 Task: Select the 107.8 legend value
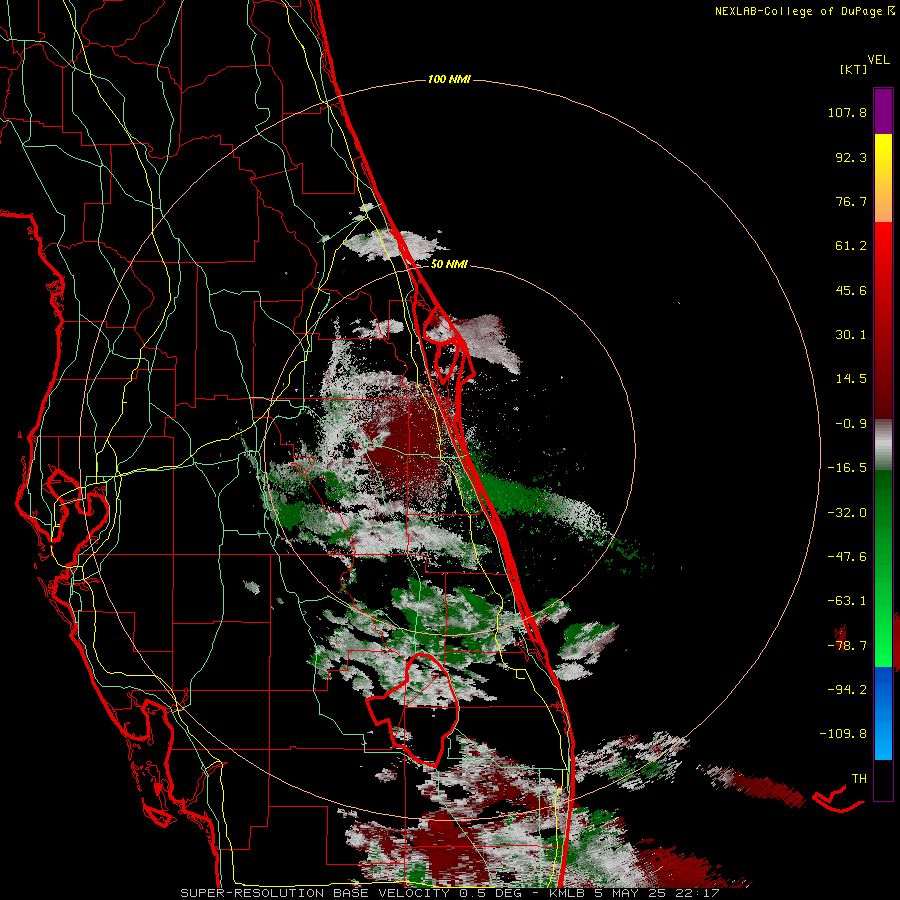(x=847, y=112)
